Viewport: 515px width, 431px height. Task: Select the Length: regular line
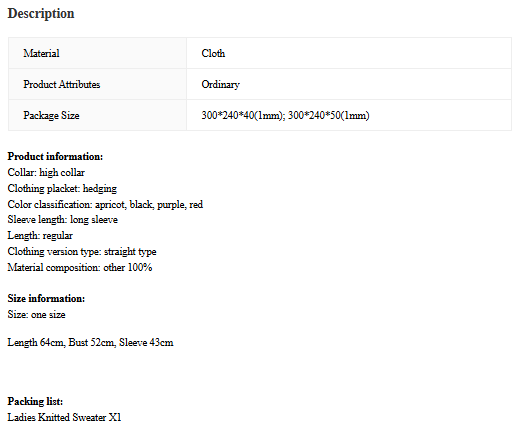(40, 236)
